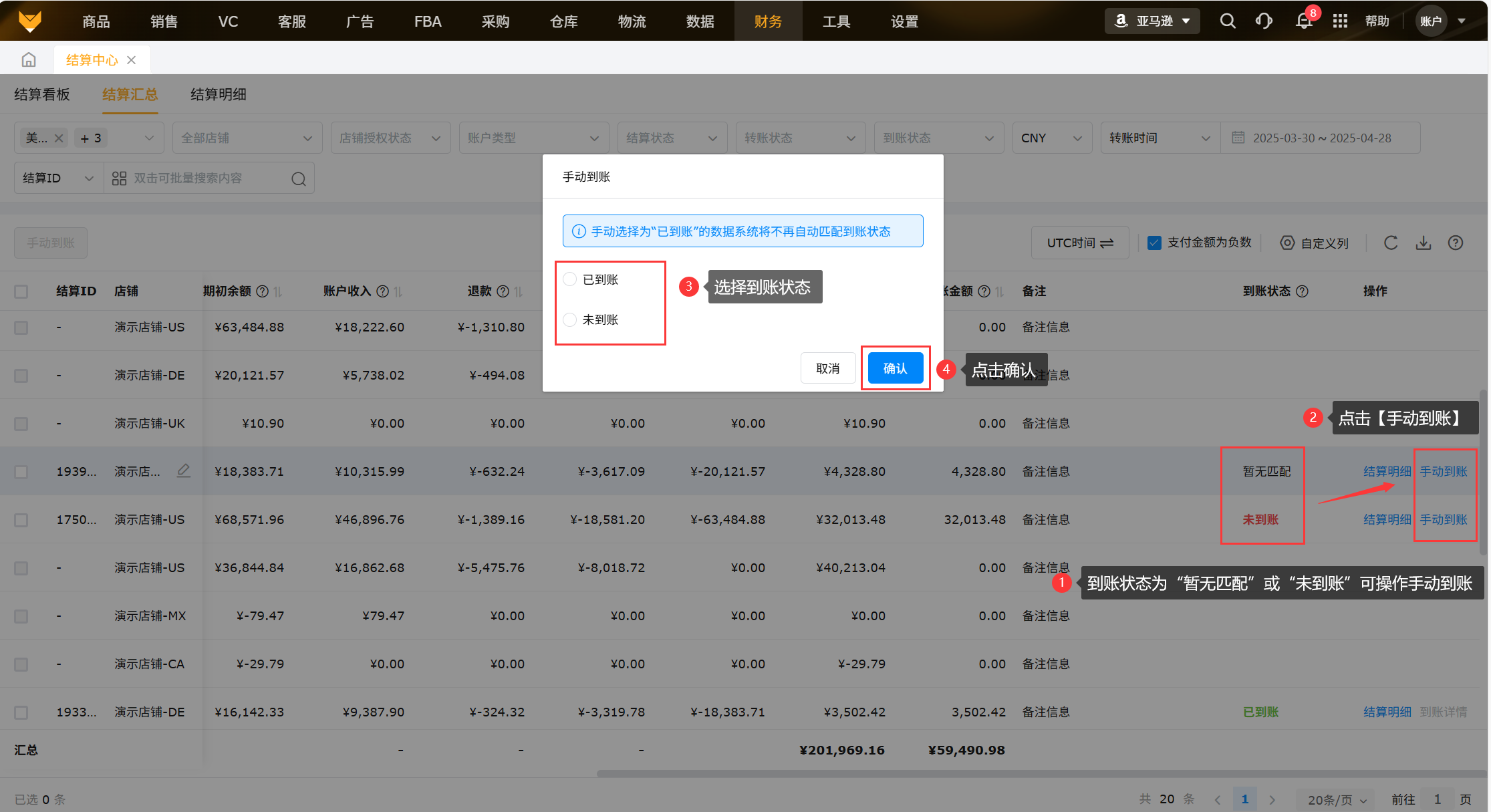Image resolution: width=1491 pixels, height=812 pixels.
Task: Click the search magnifier icon in top bar
Action: pos(1227,21)
